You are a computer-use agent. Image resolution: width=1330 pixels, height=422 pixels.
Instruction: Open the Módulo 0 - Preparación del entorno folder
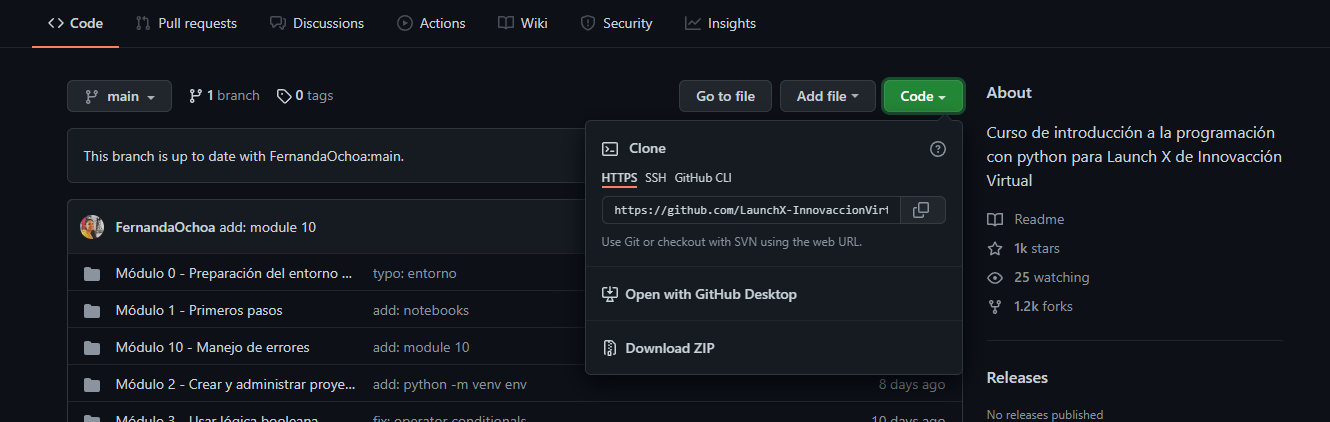click(x=234, y=273)
